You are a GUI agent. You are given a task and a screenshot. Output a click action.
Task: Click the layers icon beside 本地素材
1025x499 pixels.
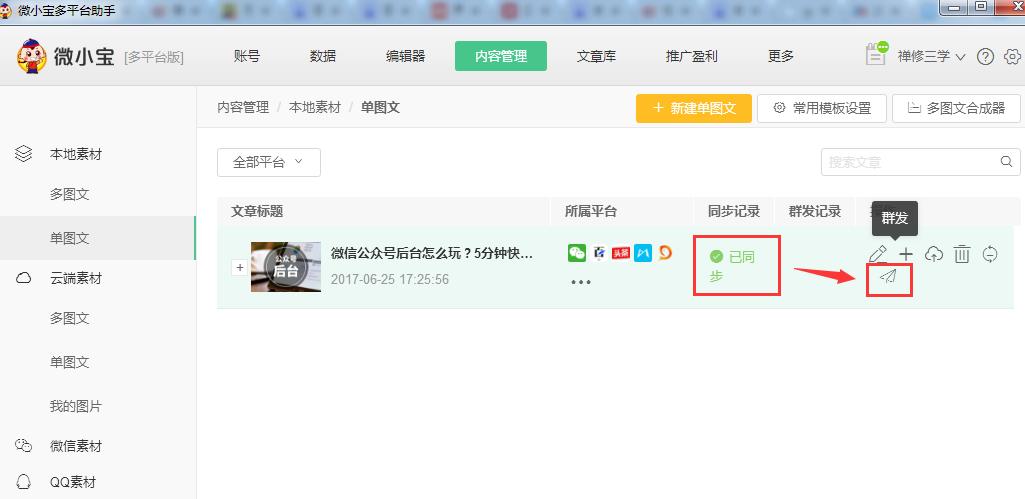[24, 154]
